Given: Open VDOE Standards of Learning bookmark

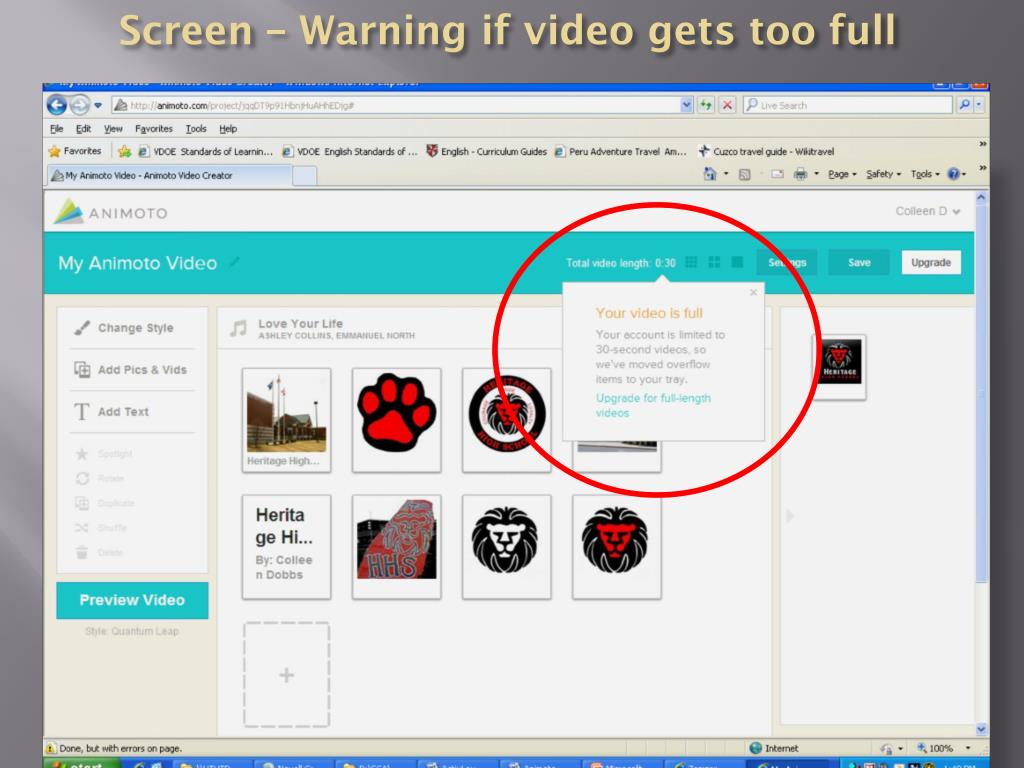Looking at the screenshot, I should point(205,152).
